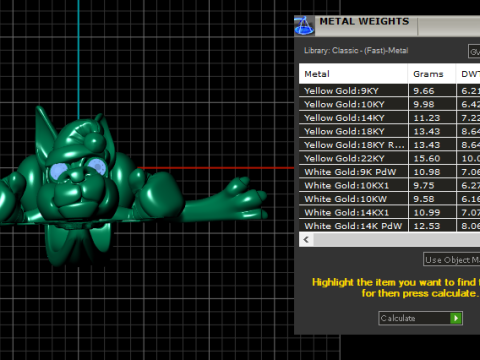Click the Library: Classic - (Fast)-Metal label
This screenshot has width=480, height=360.
point(356,51)
